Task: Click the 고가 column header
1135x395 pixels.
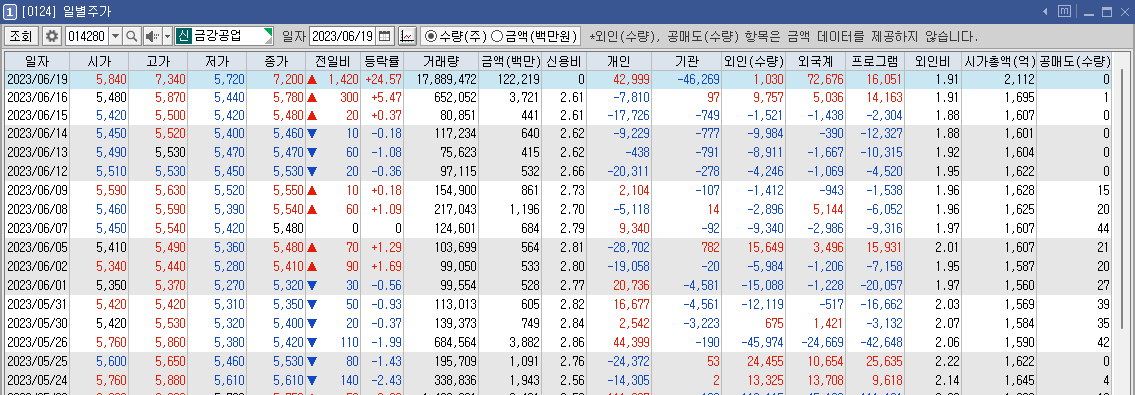Action: point(158,61)
